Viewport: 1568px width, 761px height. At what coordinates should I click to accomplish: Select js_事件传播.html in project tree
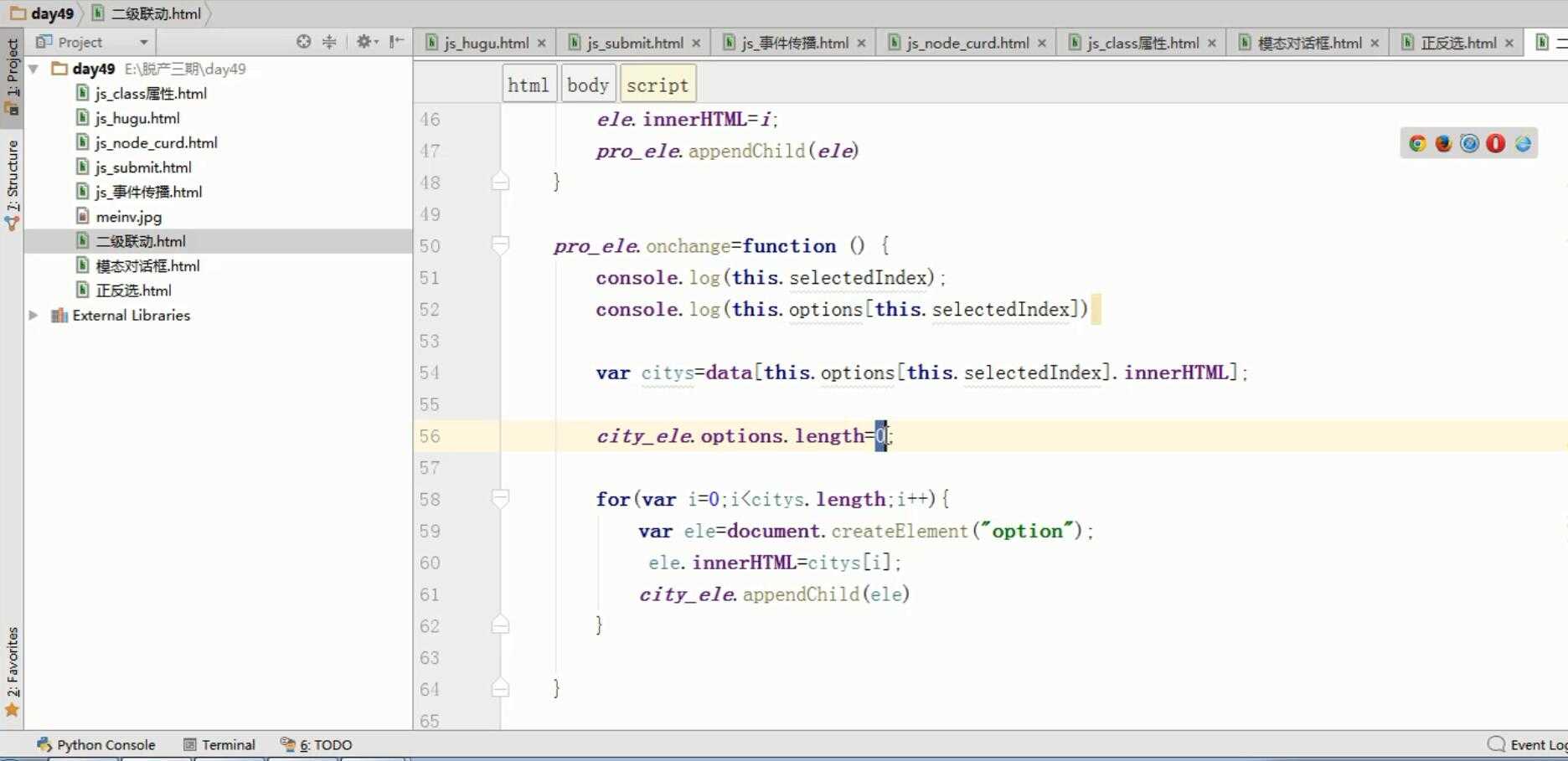coord(148,192)
